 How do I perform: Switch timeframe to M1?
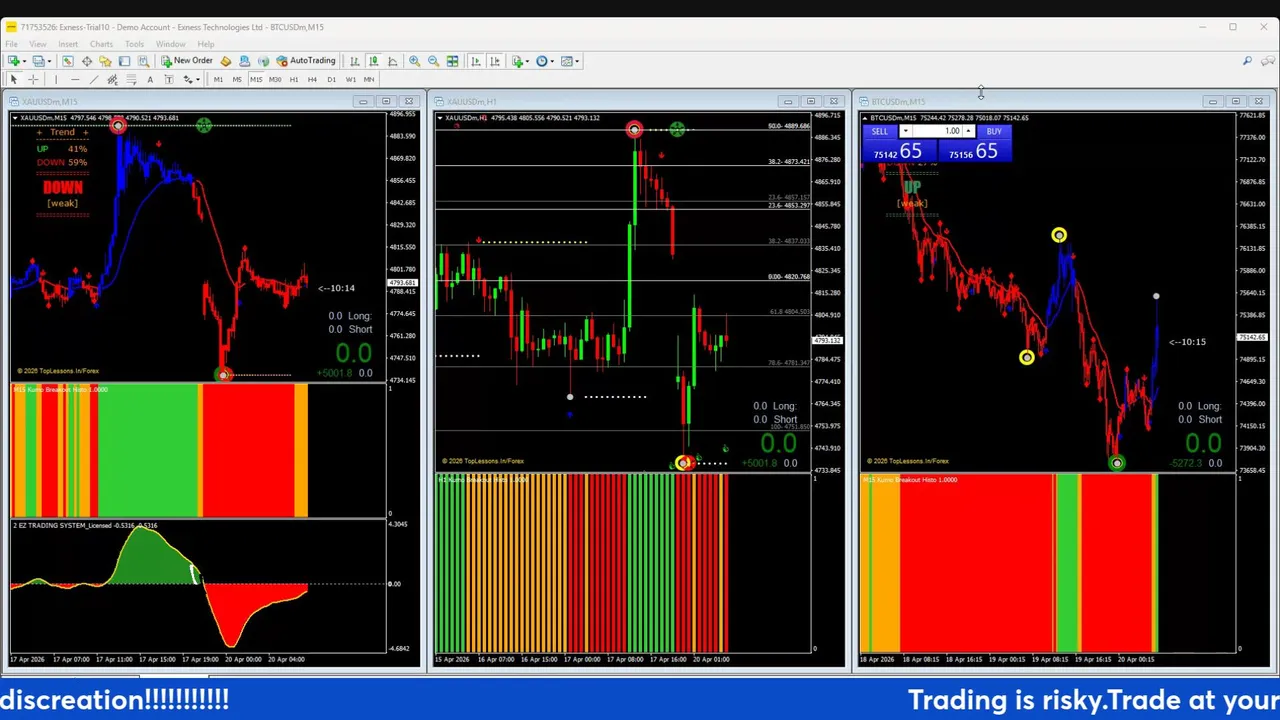218,80
